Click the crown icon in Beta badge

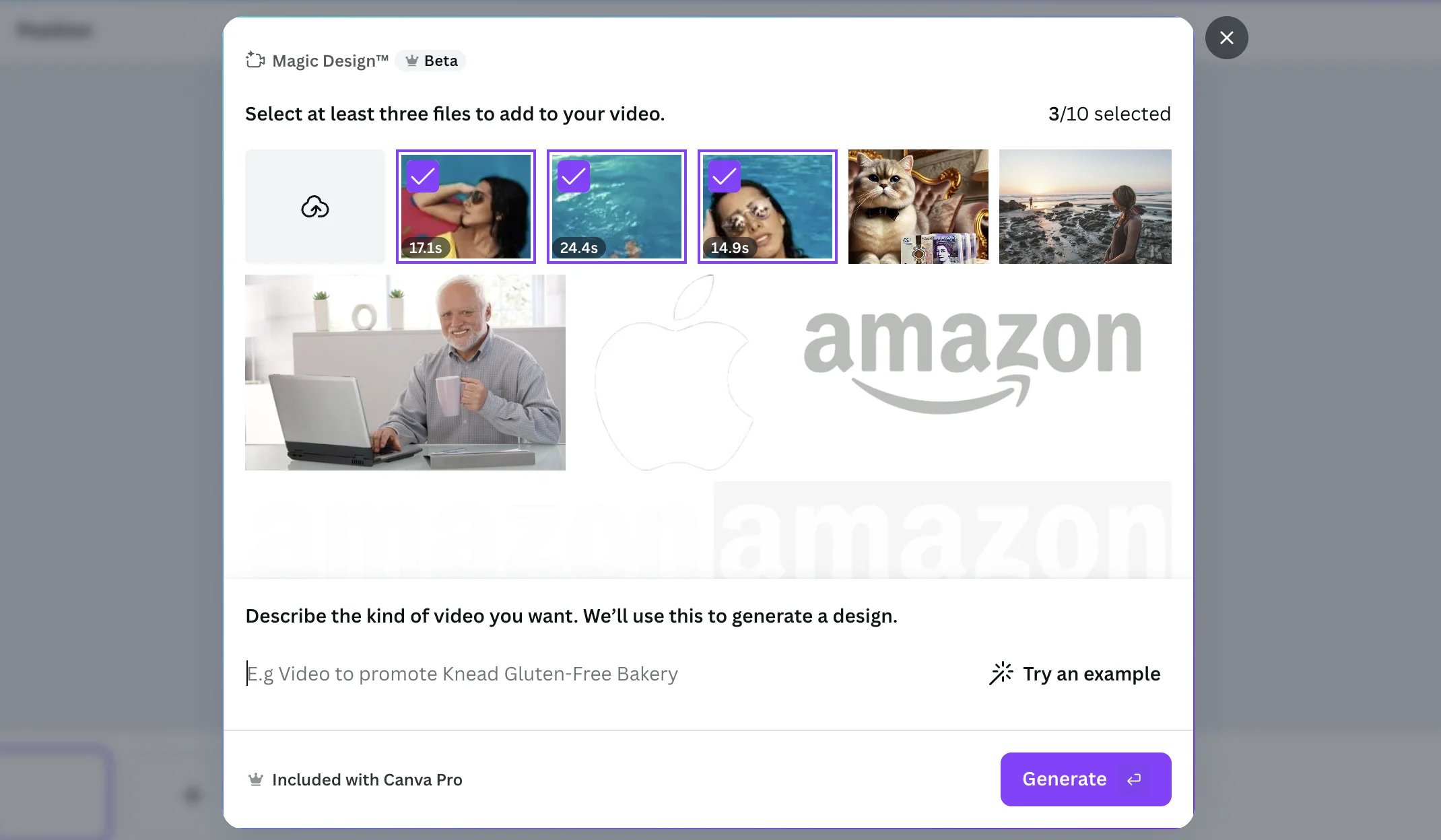tap(412, 61)
